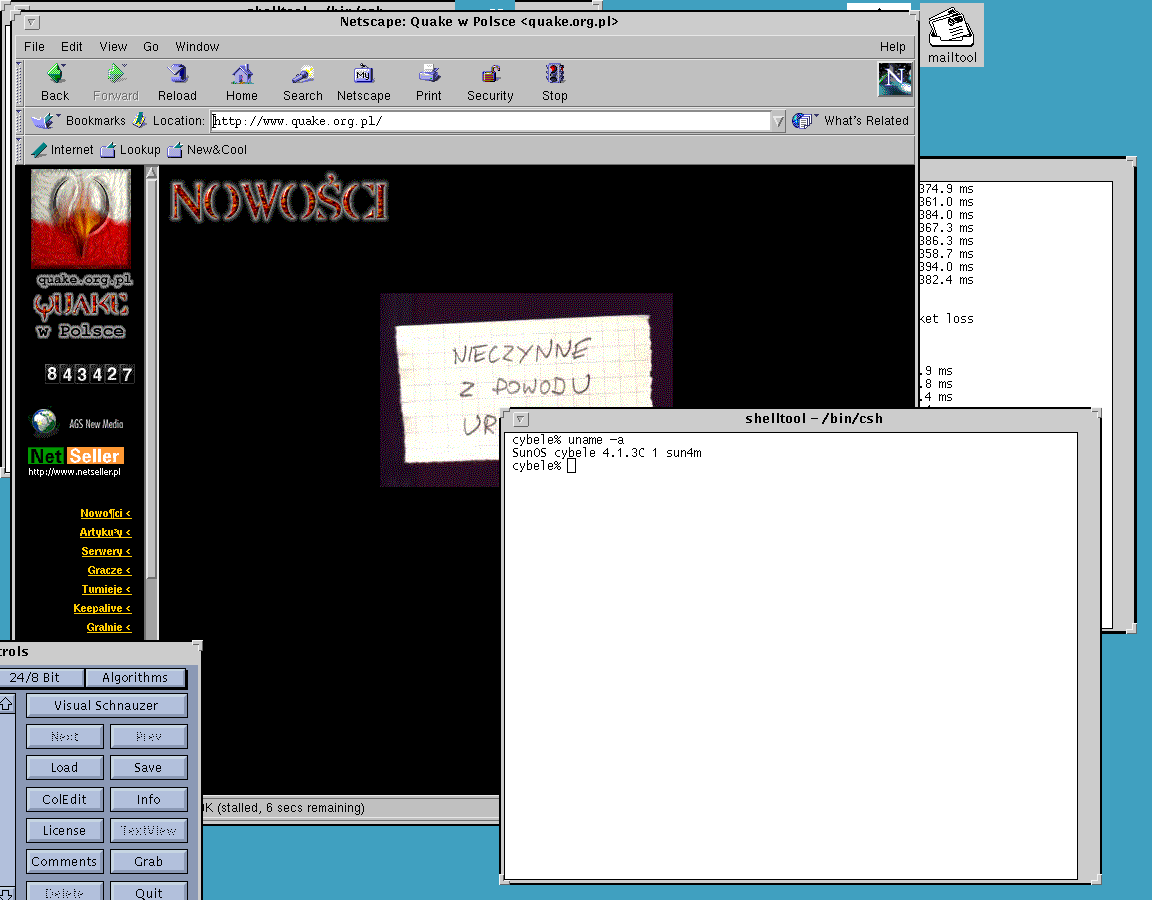Click the 'SunOS cybele 4.1.3C' output line

(x=607, y=453)
